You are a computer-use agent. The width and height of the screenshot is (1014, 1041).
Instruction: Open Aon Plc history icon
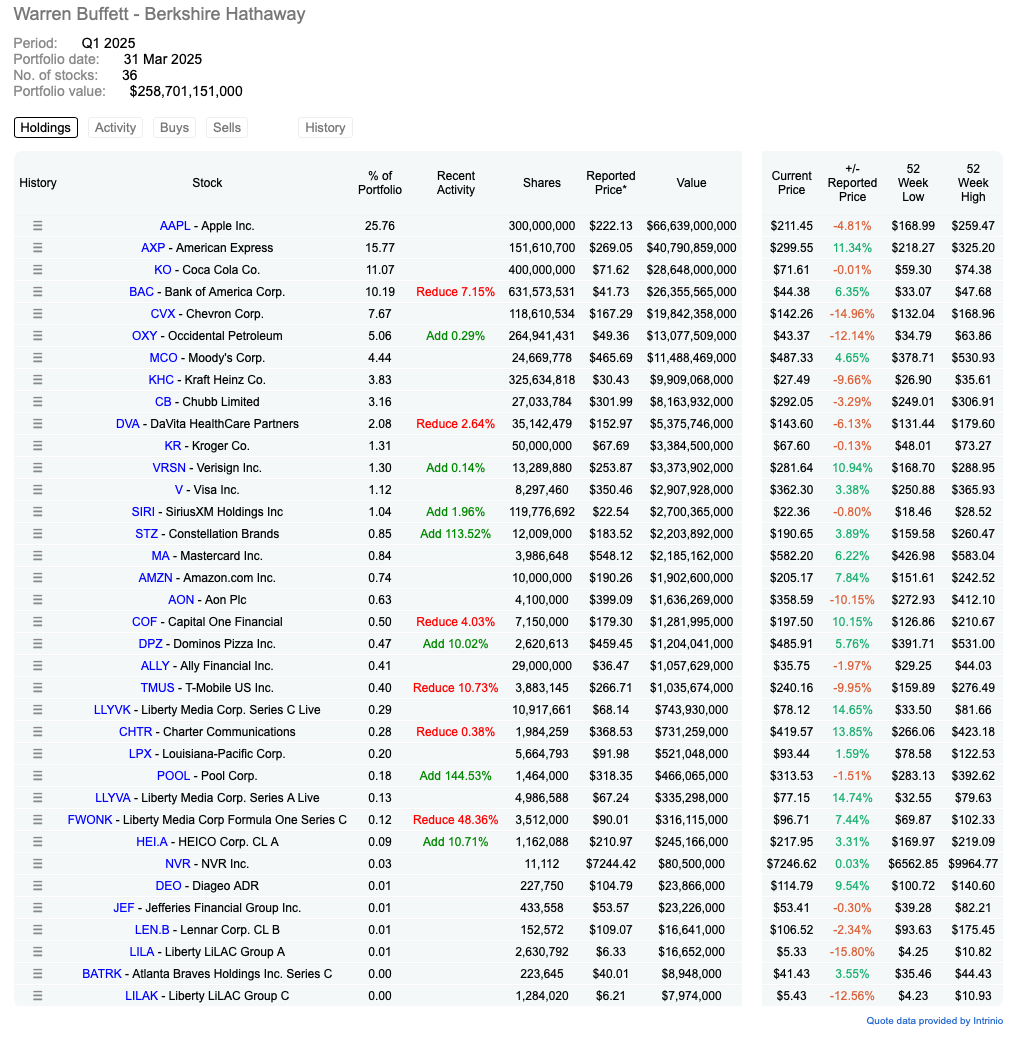coord(38,600)
